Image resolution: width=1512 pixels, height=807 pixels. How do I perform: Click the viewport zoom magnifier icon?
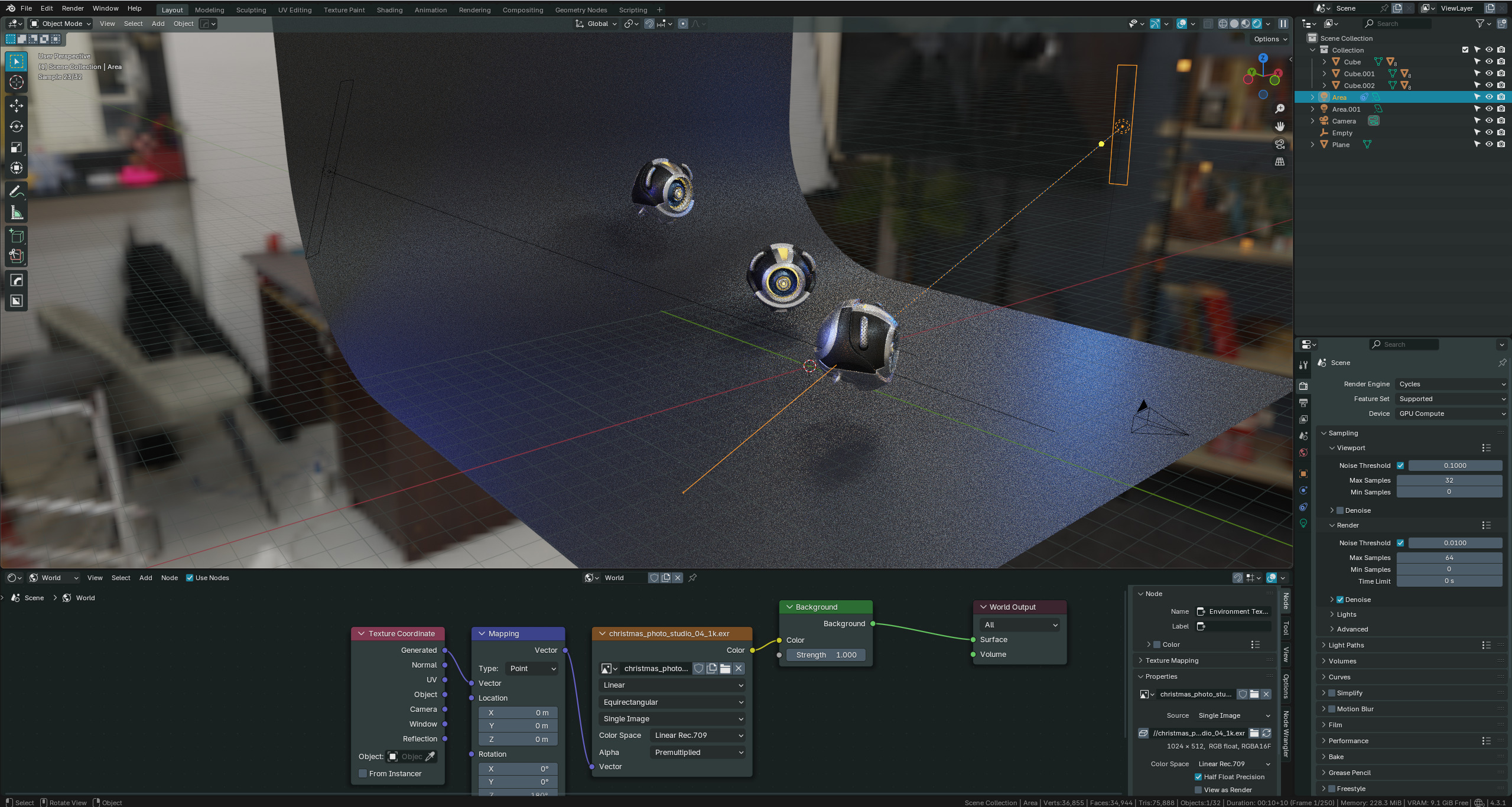pyautogui.click(x=1280, y=109)
